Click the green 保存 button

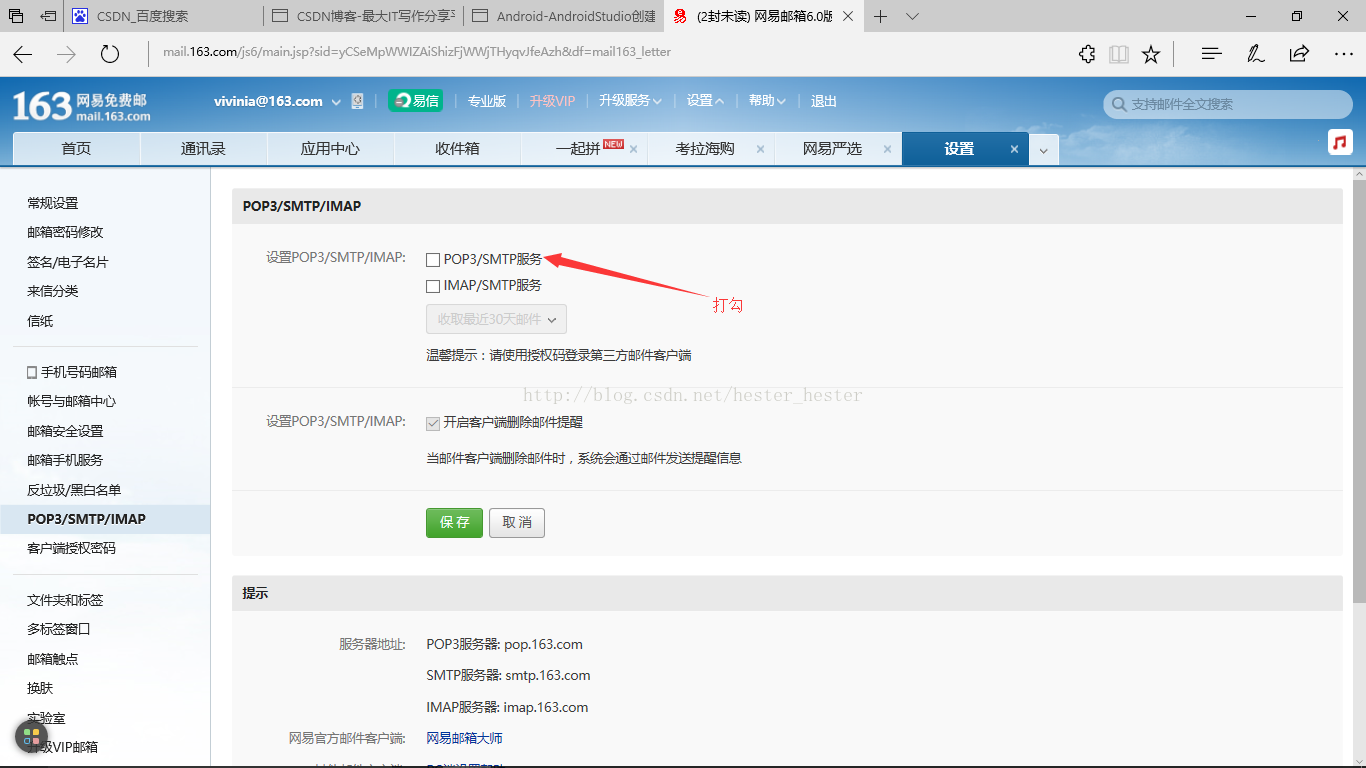click(454, 522)
